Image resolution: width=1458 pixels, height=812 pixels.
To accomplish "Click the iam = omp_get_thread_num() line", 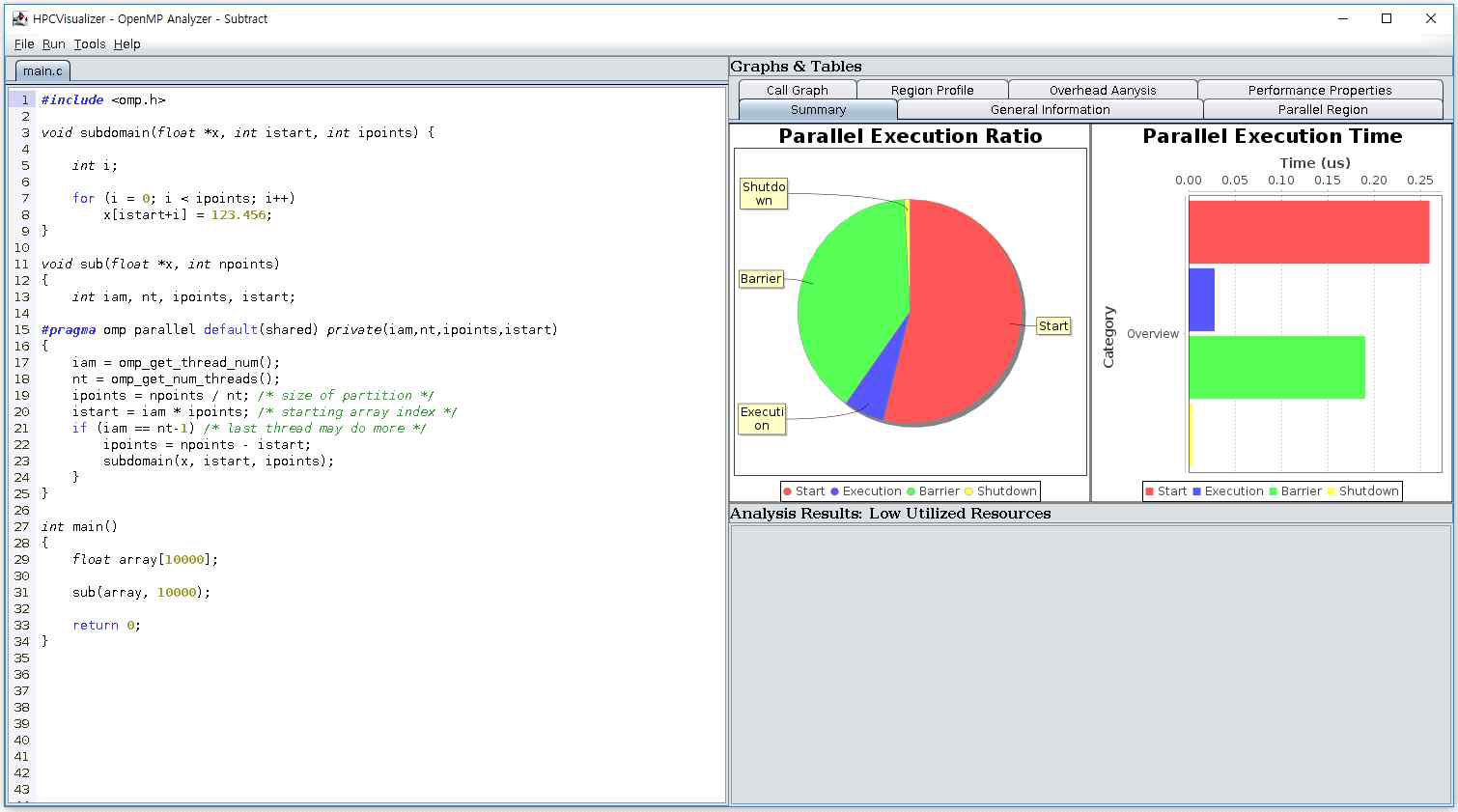I will 176,362.
